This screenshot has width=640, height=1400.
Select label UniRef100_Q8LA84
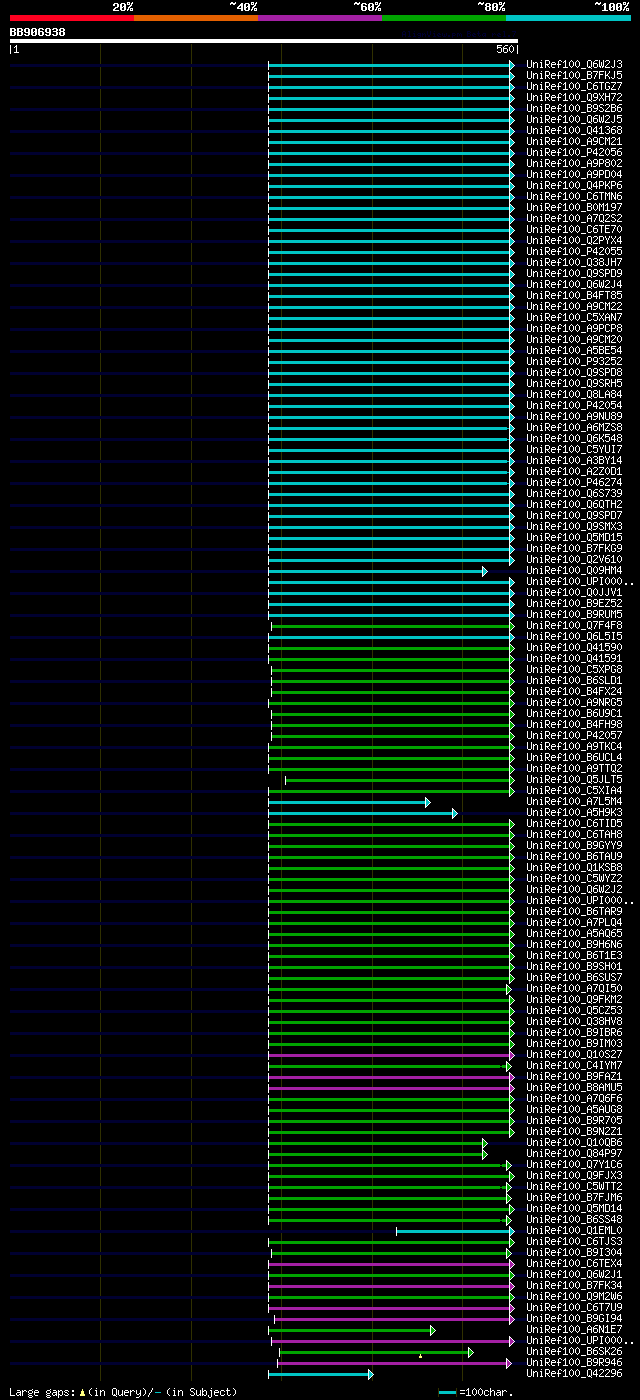[574, 395]
